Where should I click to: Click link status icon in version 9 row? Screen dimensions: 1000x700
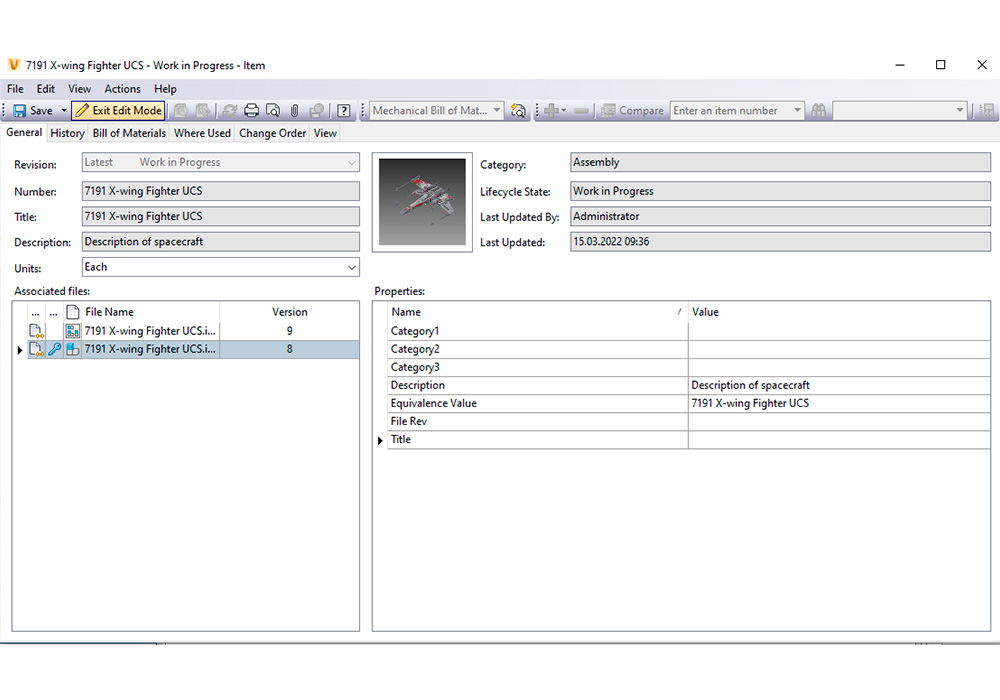point(36,331)
